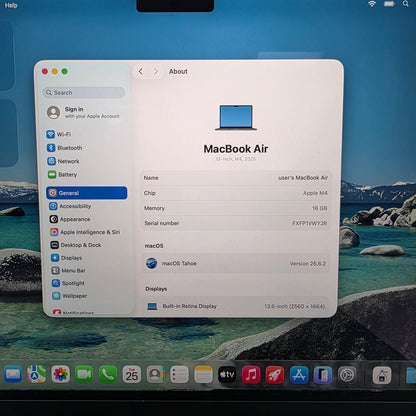Open the App Store from the Dock
Viewport: 416px width, 416px height.
pos(299,374)
